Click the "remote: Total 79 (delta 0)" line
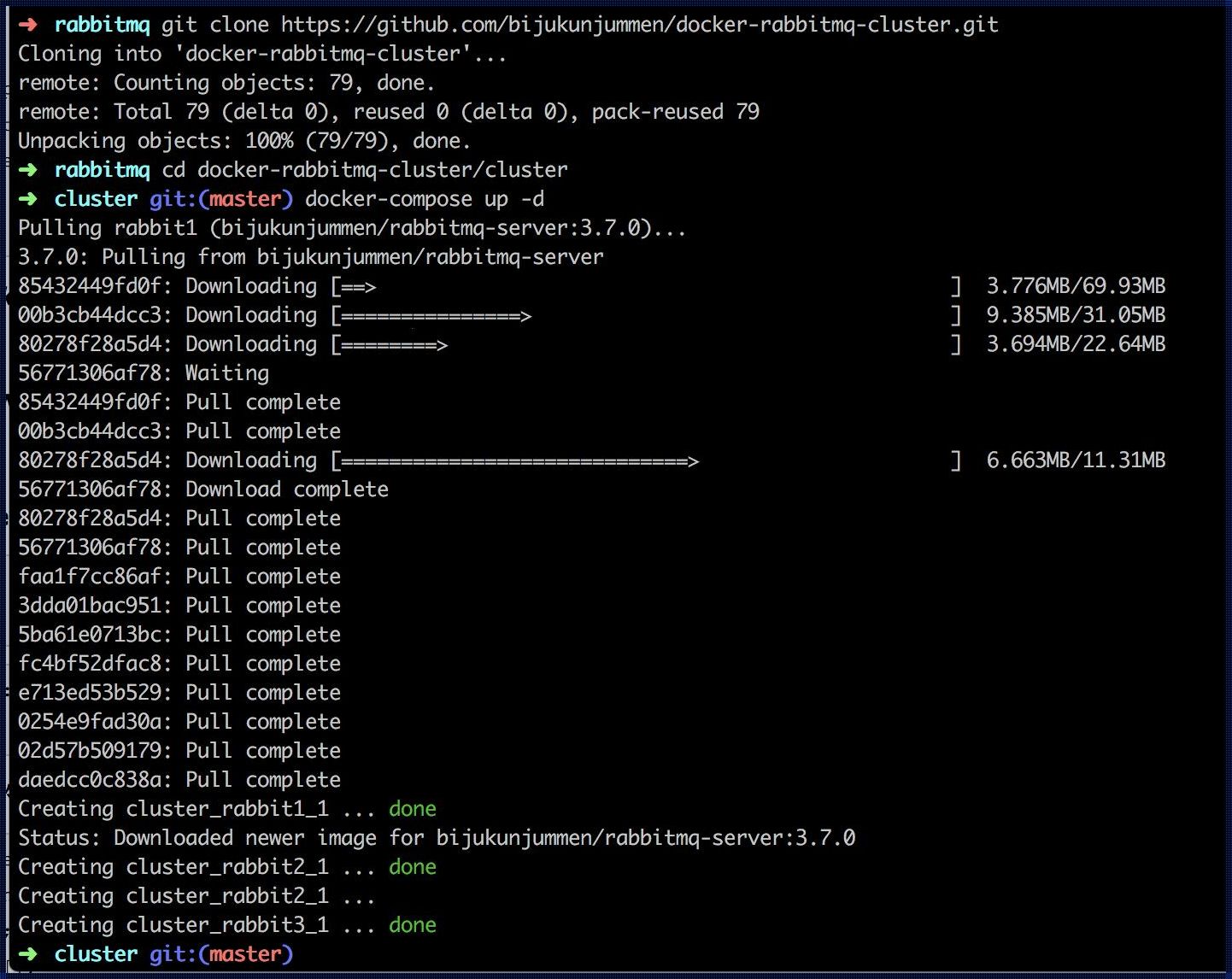Screen dimensions: 1232x979 (x=389, y=112)
